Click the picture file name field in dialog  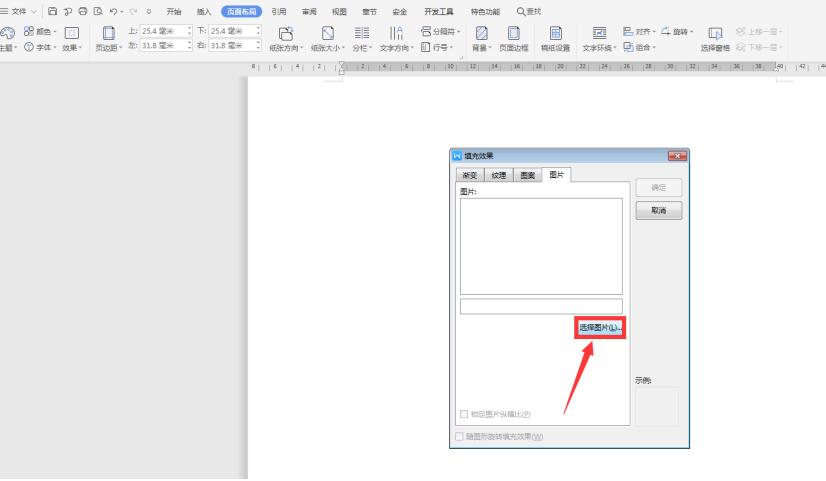click(541, 306)
